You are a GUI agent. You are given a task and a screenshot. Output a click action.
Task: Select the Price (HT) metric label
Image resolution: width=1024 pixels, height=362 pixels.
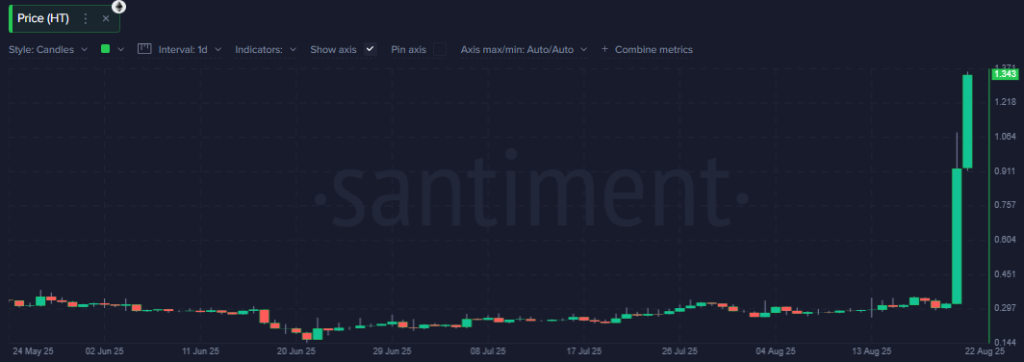tap(43, 18)
